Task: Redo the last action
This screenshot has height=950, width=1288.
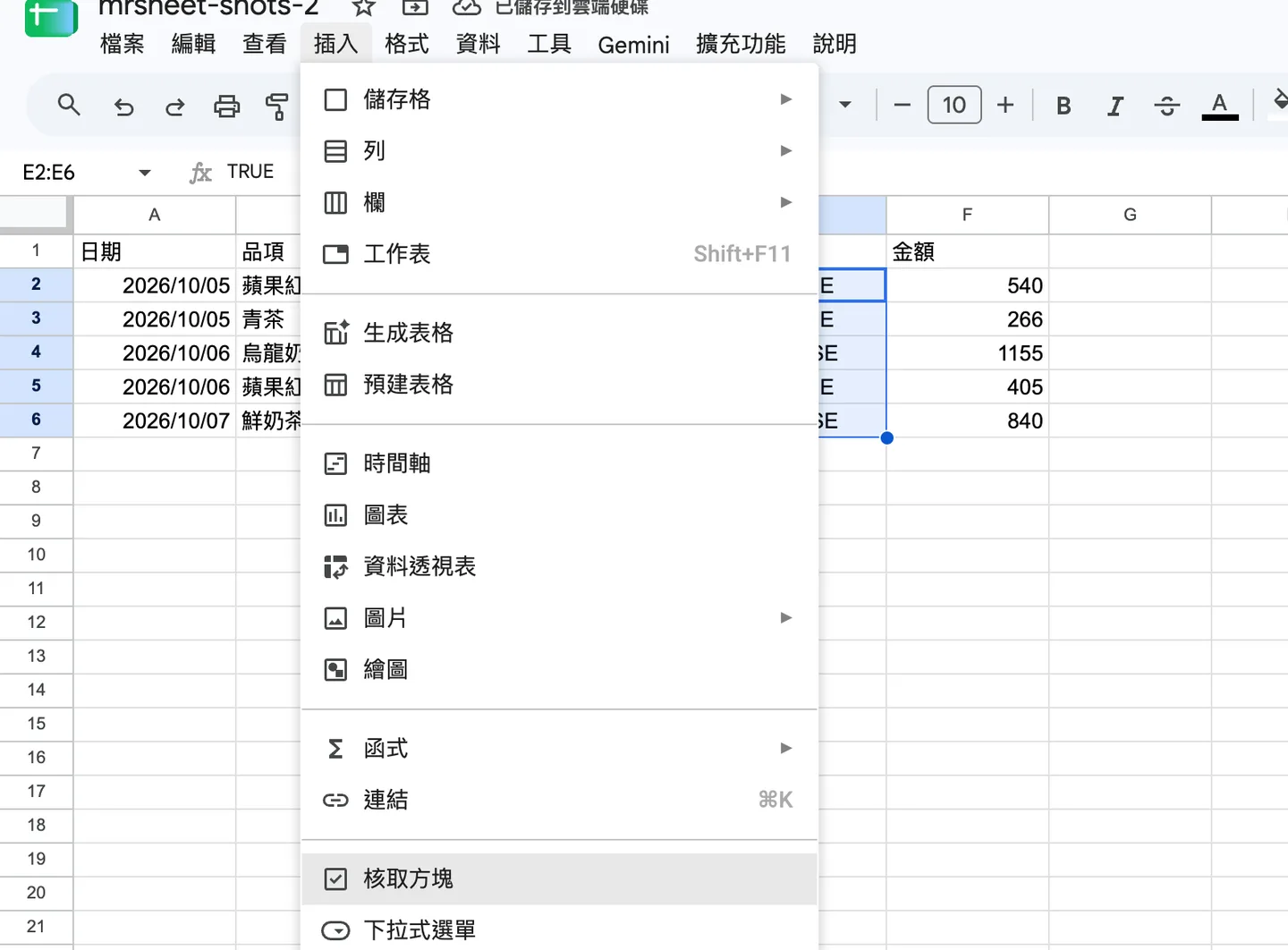Action: click(175, 107)
